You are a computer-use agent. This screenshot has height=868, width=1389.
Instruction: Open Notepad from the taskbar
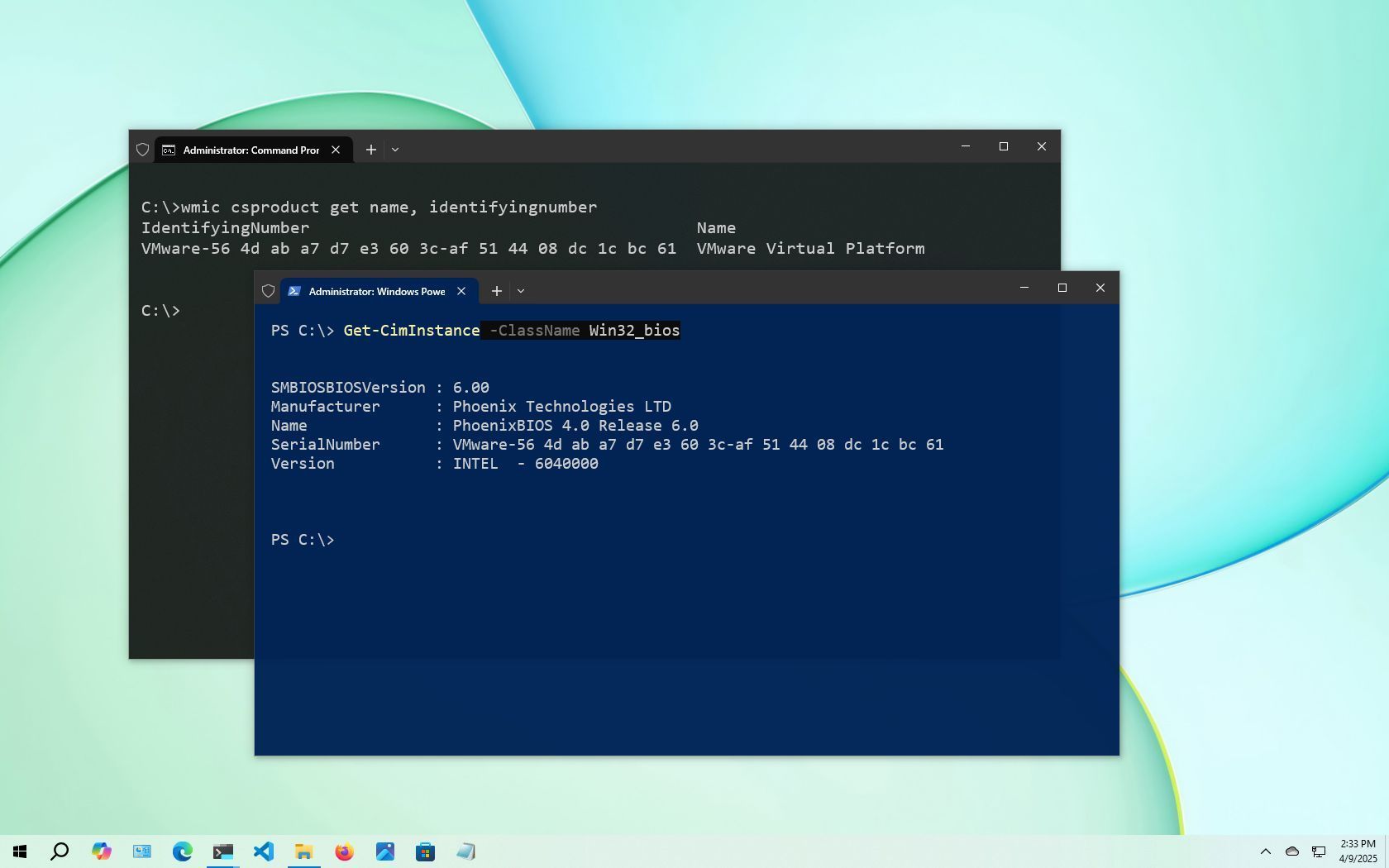click(466, 851)
